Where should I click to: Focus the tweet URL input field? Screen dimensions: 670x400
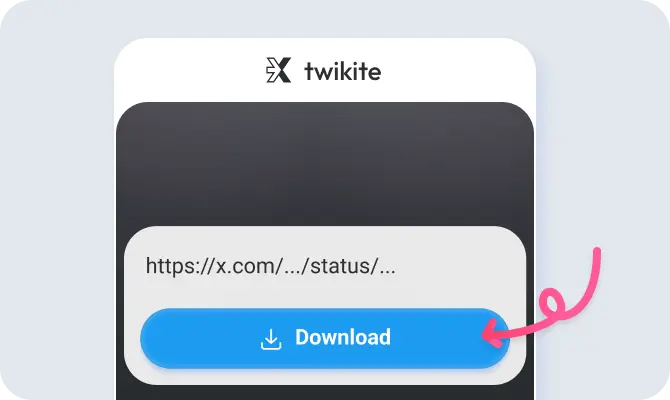(x=325, y=266)
